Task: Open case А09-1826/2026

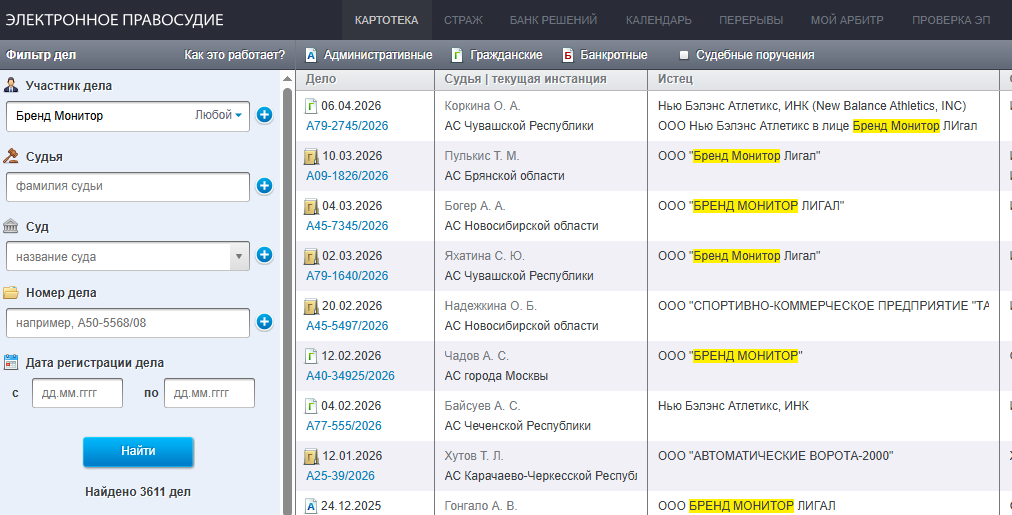Action: 347,176
